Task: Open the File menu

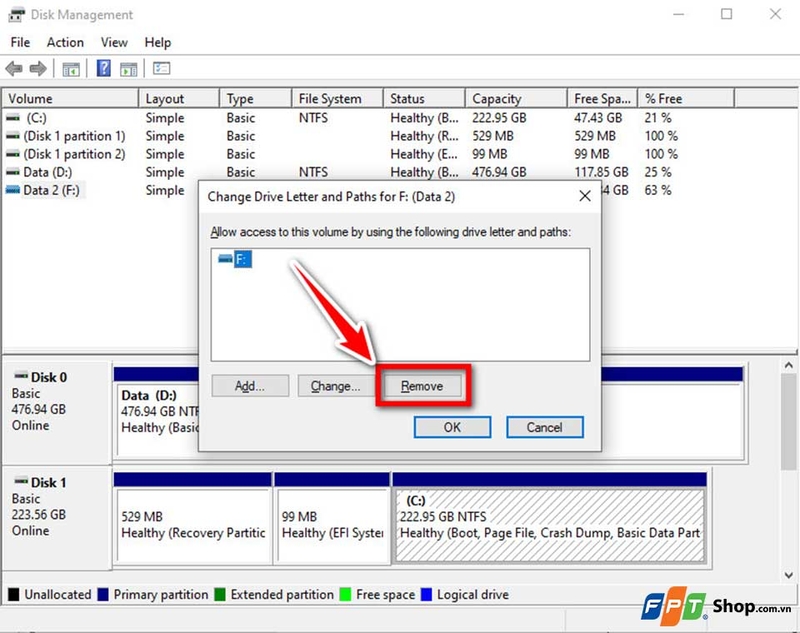Action: coord(20,42)
